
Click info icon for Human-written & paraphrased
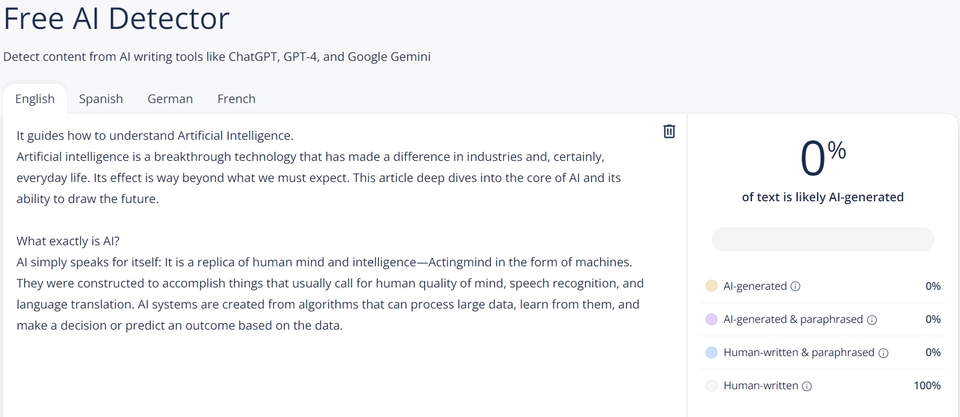[x=884, y=353]
